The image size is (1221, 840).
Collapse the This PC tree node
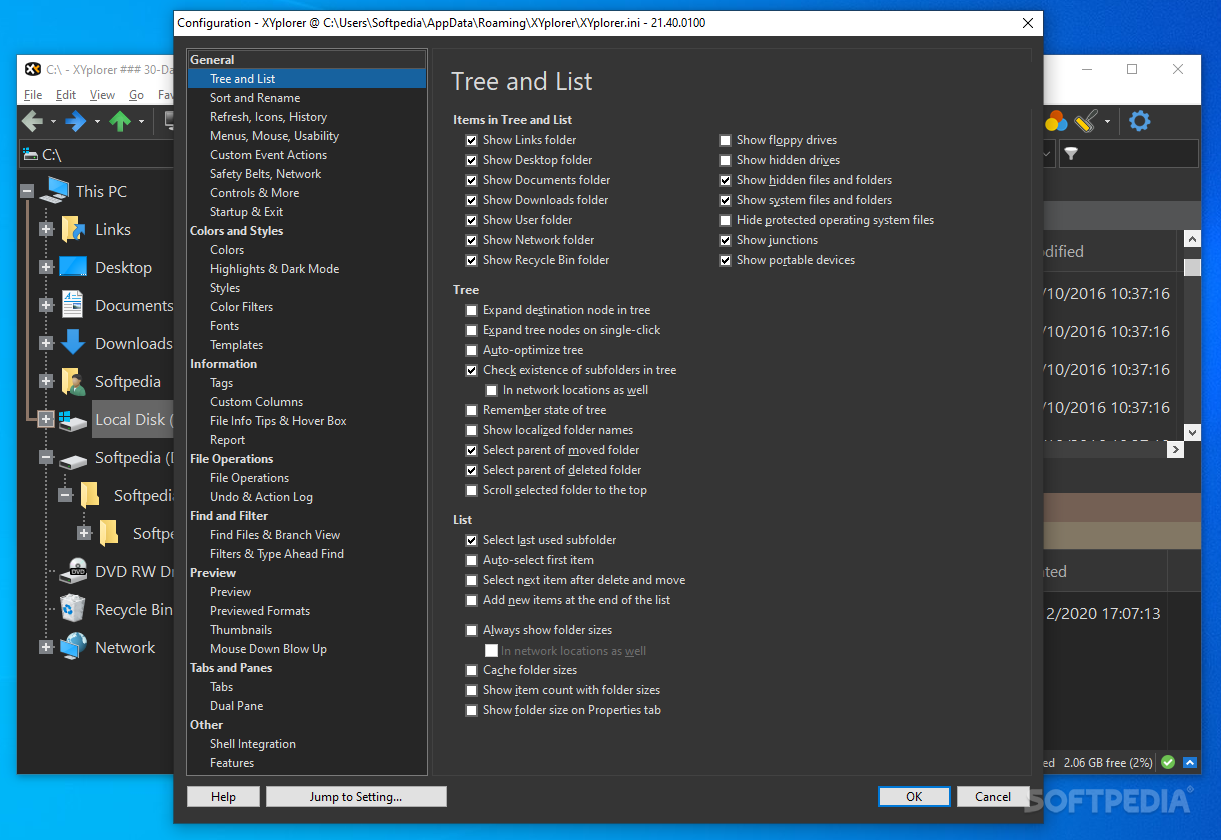click(x=27, y=191)
